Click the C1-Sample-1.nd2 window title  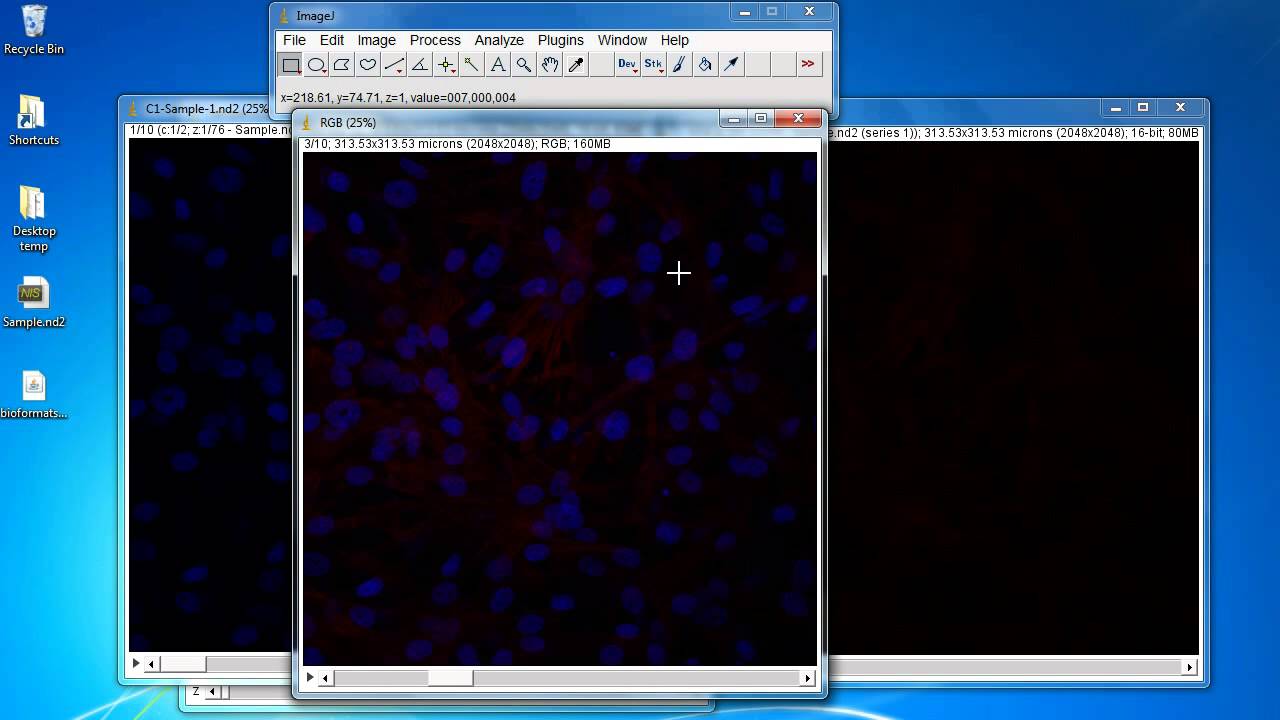207,108
